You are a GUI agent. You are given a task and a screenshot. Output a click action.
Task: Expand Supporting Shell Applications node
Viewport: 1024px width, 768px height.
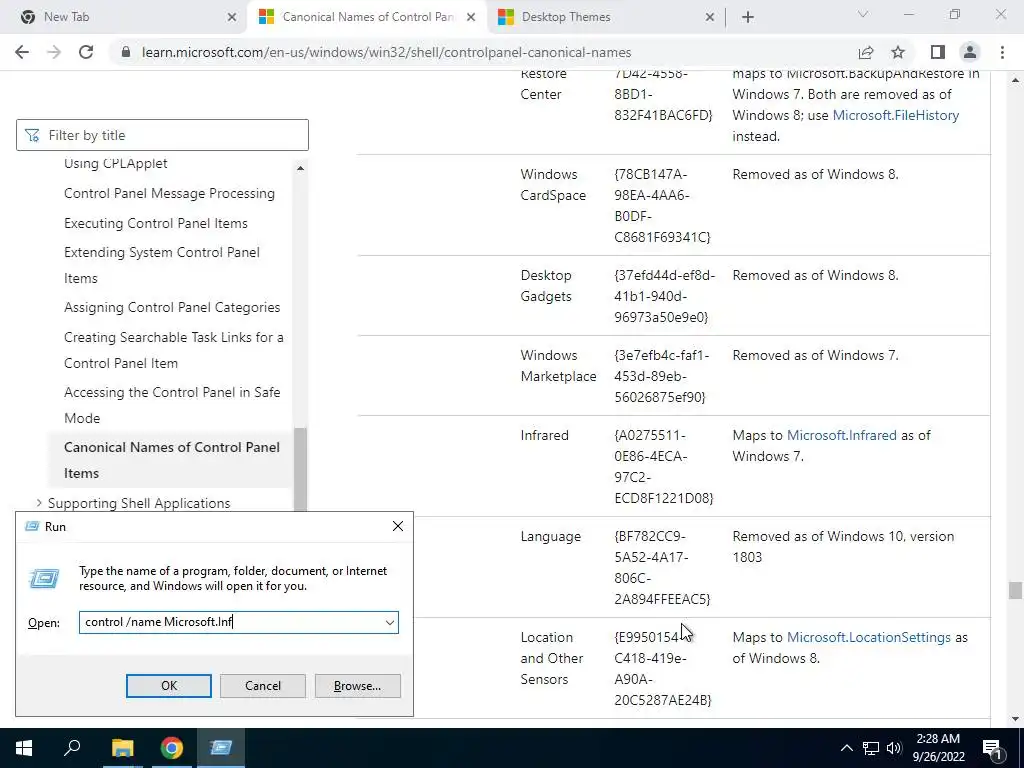pyautogui.click(x=39, y=503)
